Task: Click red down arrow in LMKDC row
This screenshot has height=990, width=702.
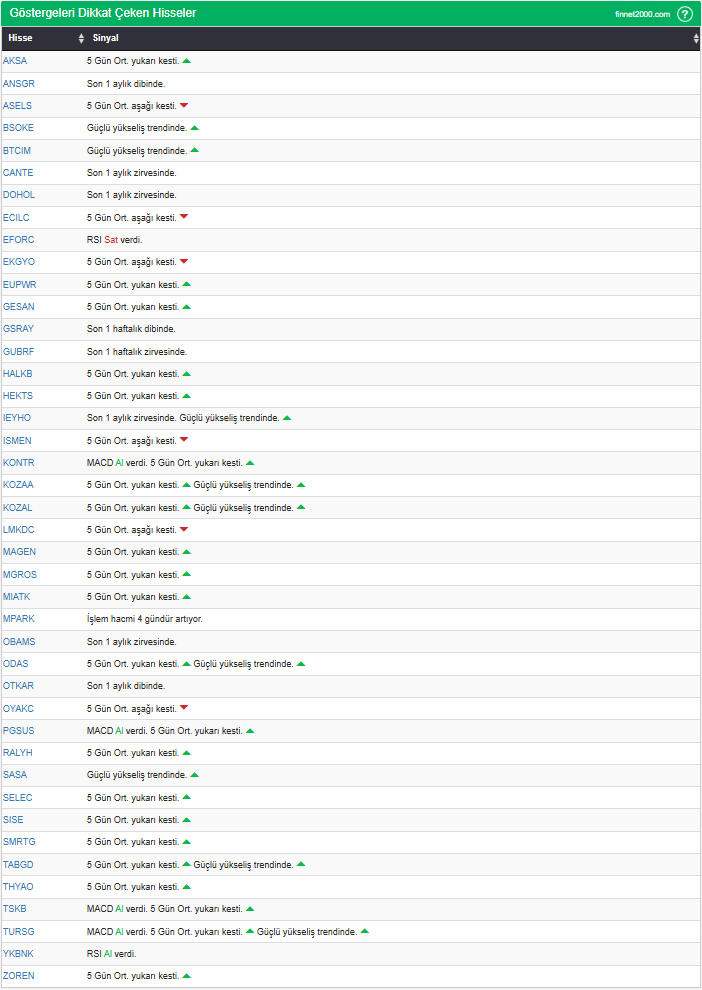Action: click(x=184, y=530)
